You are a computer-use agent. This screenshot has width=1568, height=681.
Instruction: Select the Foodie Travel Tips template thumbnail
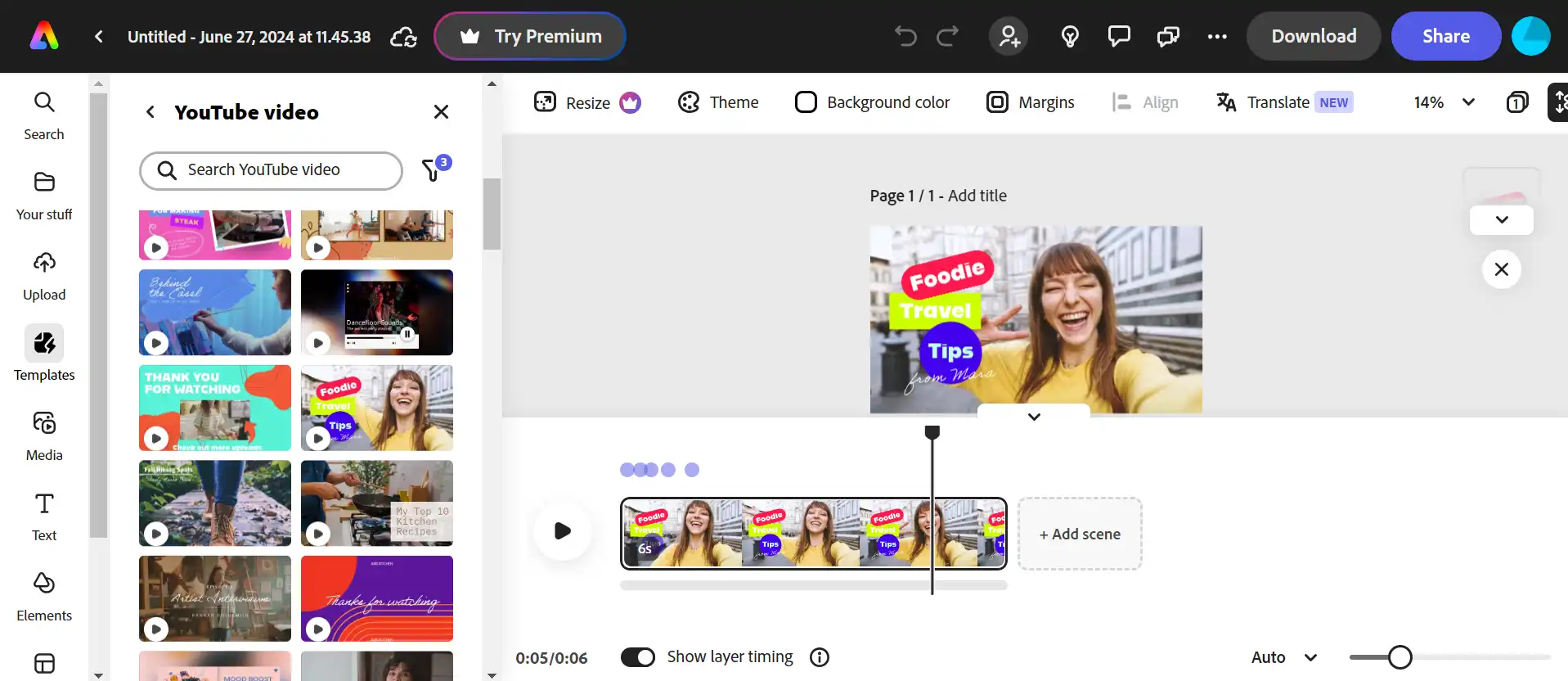click(377, 408)
